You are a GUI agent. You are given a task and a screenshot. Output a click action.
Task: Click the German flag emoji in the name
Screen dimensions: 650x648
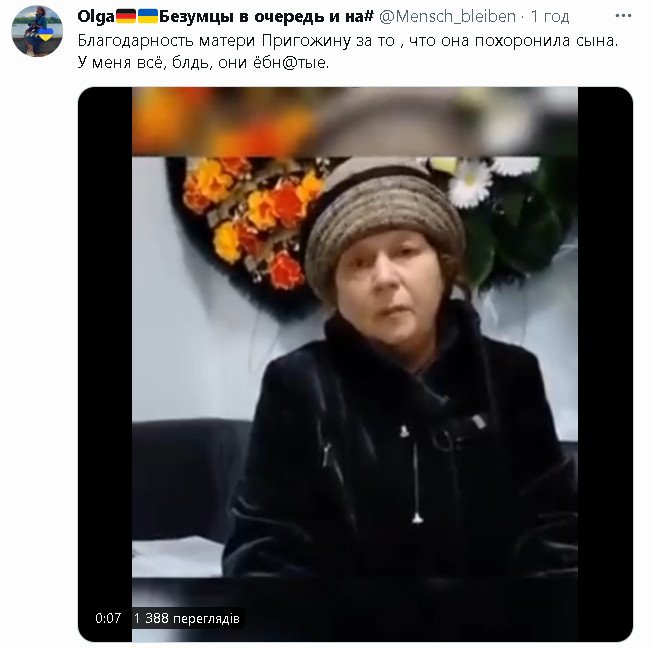[x=126, y=16]
